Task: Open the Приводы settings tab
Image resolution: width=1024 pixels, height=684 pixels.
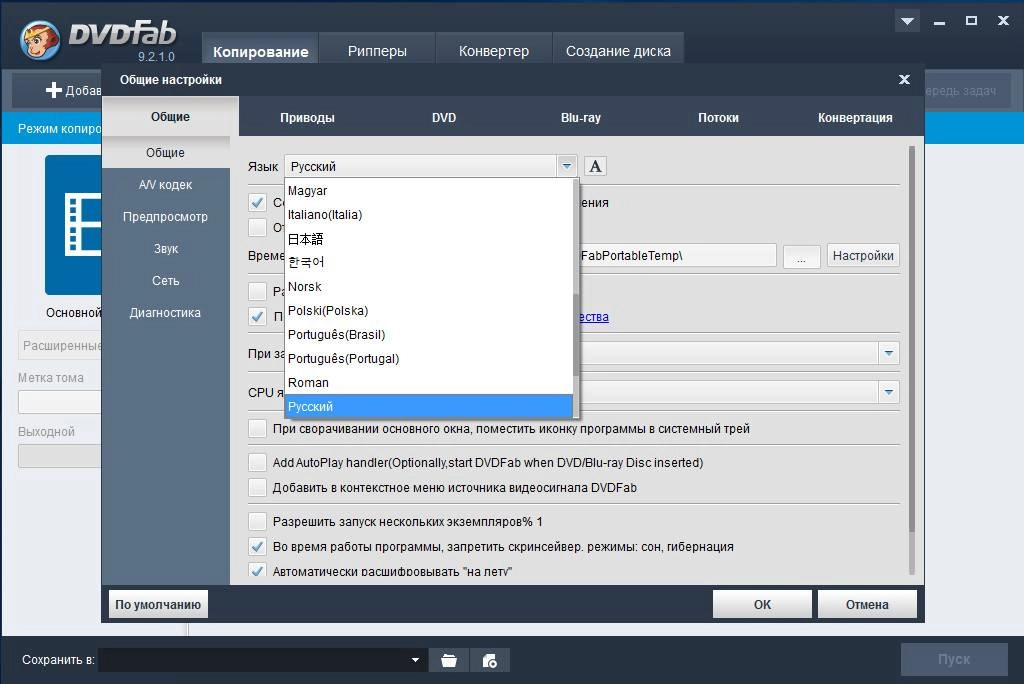Action: 307,118
